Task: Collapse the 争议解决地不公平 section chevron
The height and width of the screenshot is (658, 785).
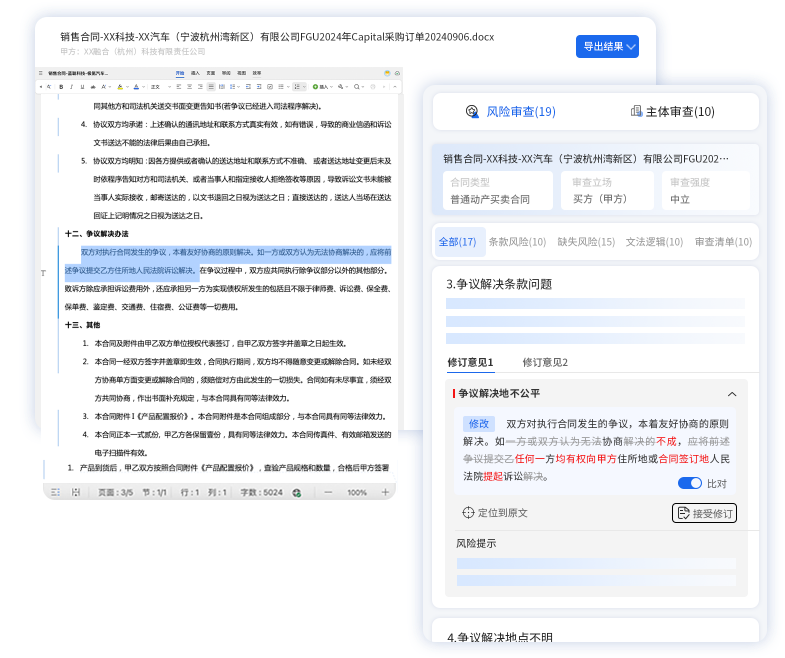Action: click(x=732, y=394)
